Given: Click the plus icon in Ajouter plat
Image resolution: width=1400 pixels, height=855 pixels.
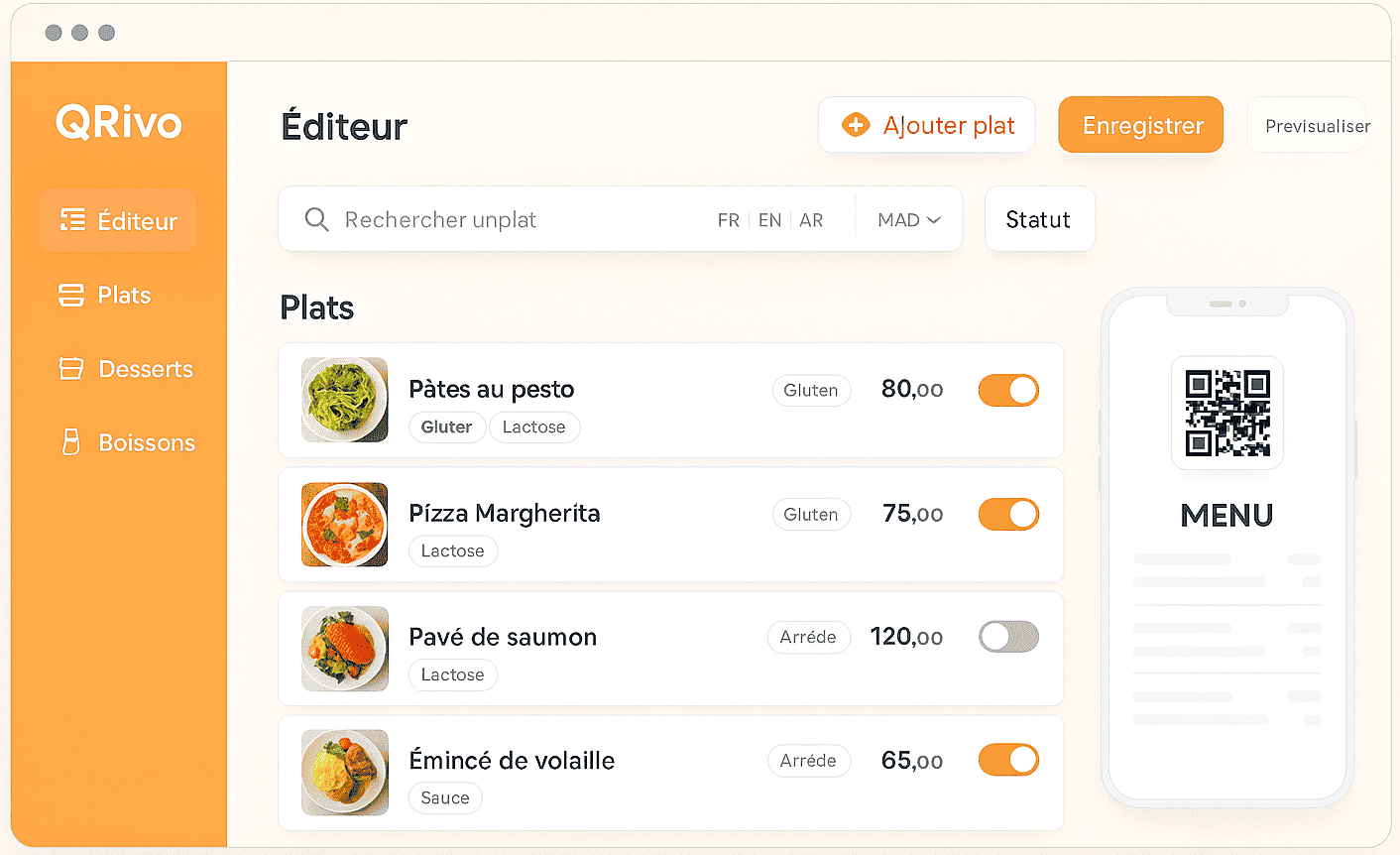Looking at the screenshot, I should coord(855,125).
